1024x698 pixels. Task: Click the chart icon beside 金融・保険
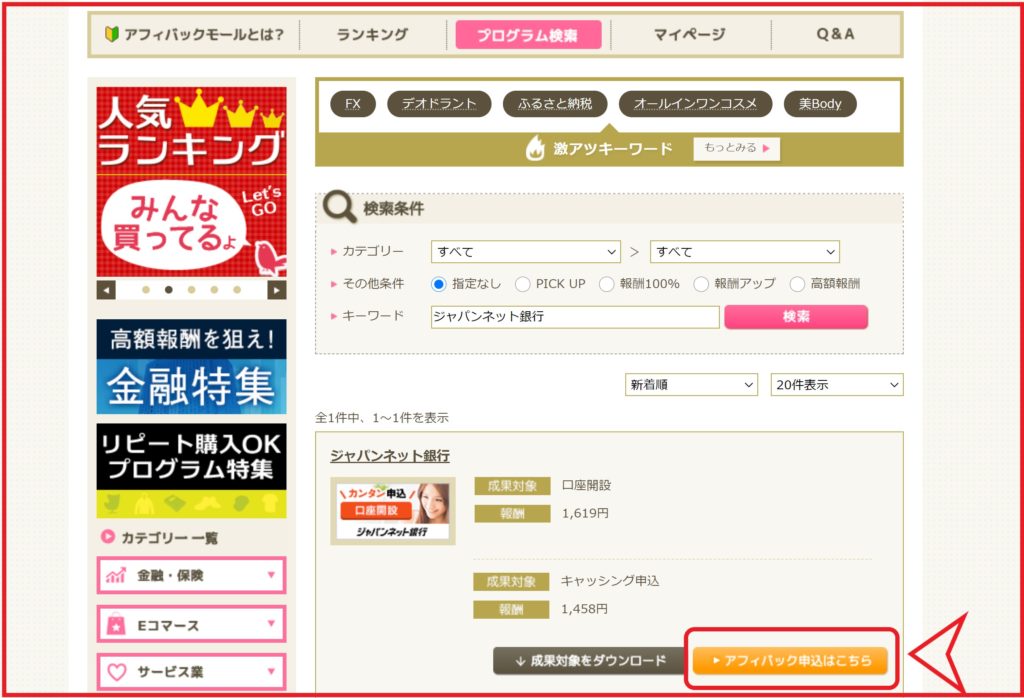coord(116,575)
